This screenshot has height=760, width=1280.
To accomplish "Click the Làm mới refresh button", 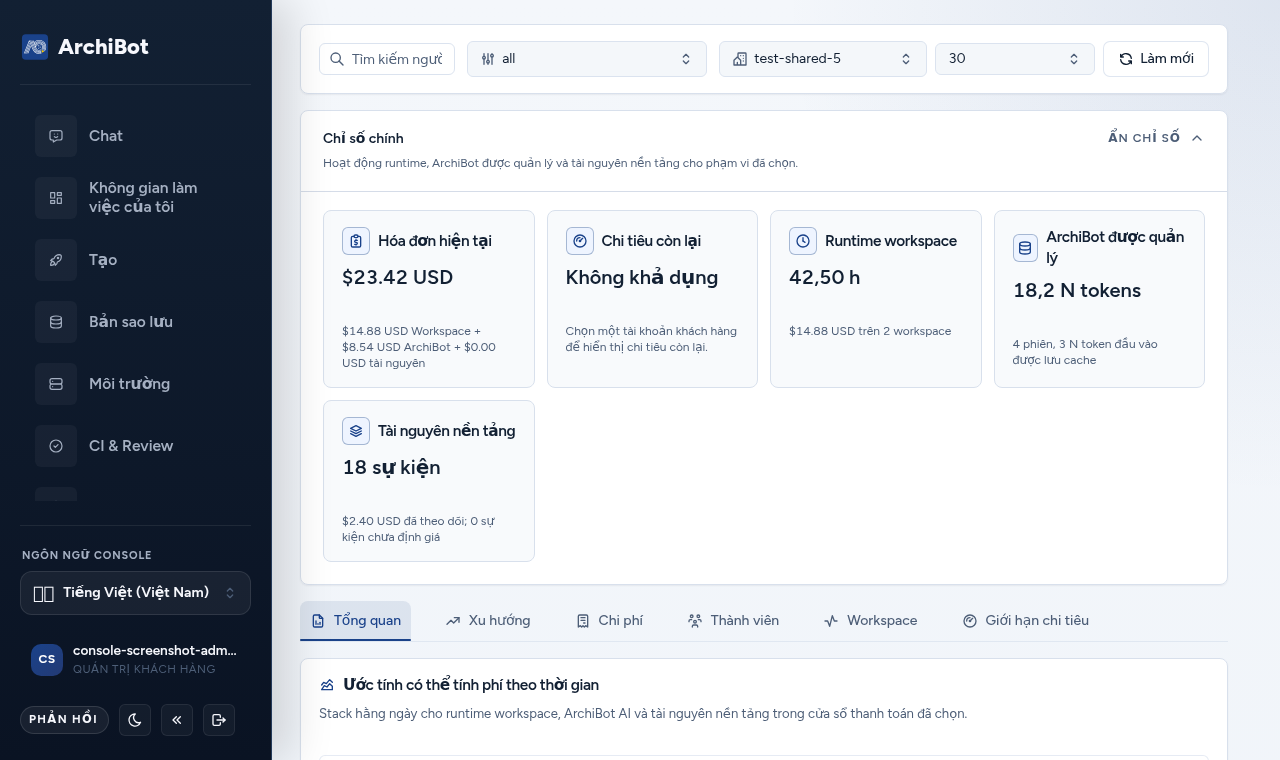I will point(1156,59).
